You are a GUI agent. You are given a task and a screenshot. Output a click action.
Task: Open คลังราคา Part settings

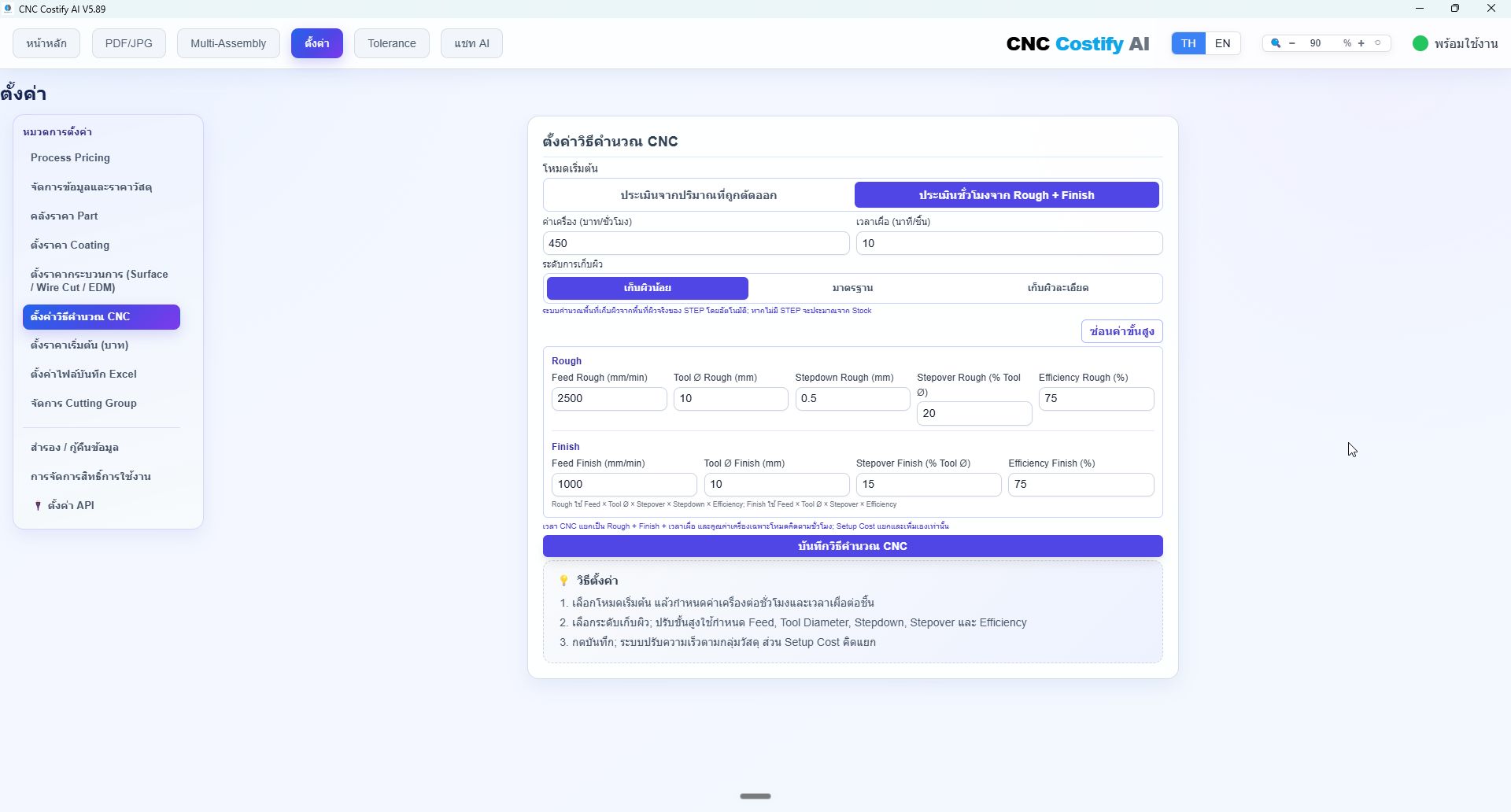pos(102,216)
